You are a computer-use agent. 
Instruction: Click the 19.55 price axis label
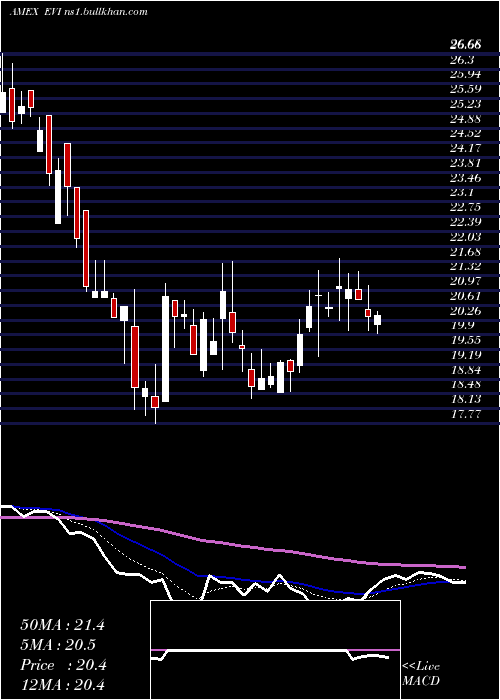tap(466, 340)
